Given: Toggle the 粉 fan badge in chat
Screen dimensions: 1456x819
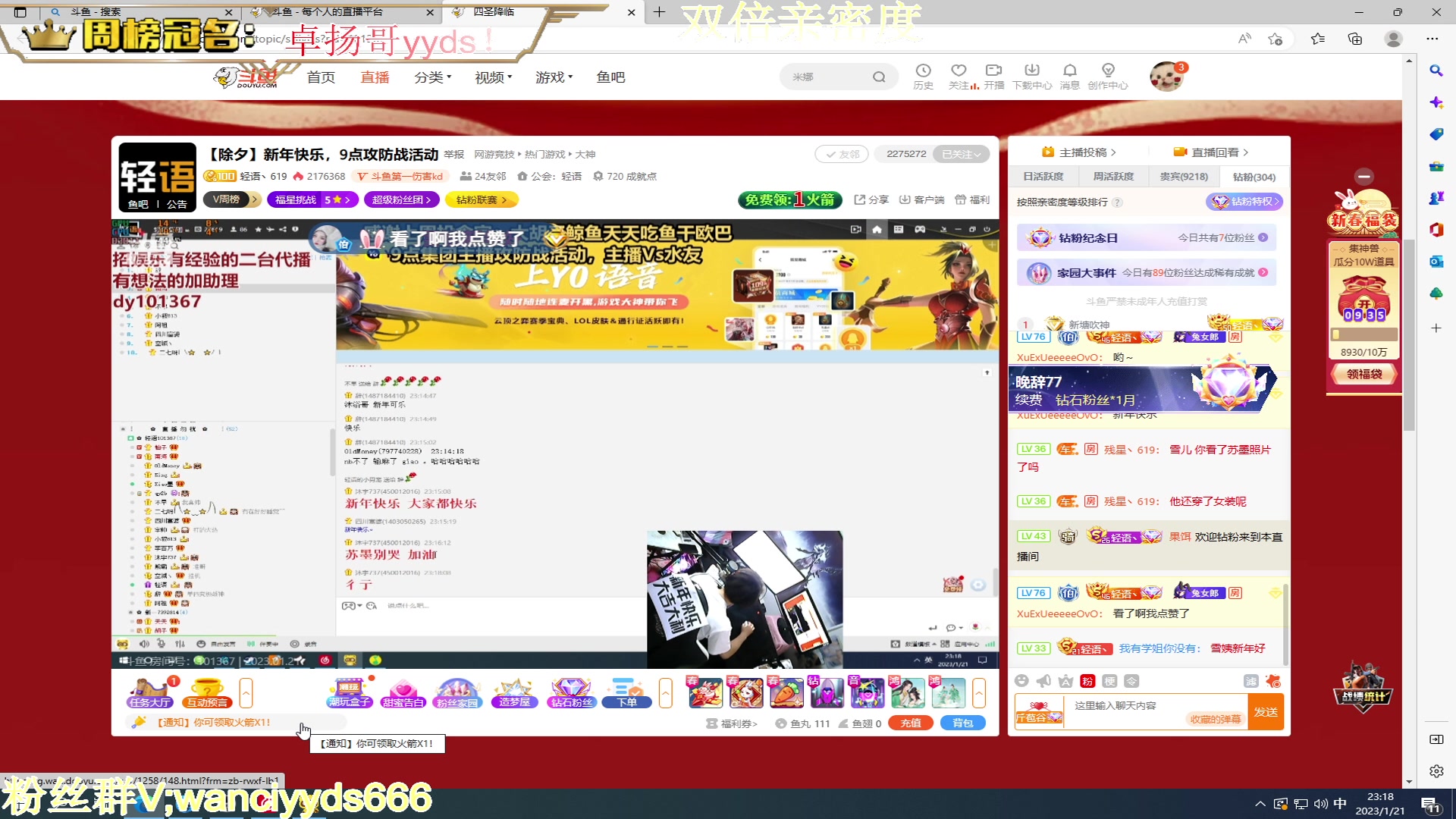Looking at the screenshot, I should [1087, 681].
